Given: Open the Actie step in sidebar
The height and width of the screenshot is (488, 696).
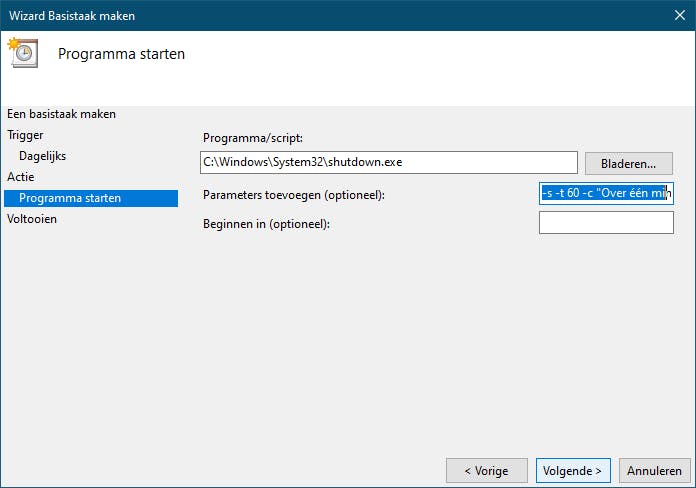Looking at the screenshot, I should coord(21,177).
